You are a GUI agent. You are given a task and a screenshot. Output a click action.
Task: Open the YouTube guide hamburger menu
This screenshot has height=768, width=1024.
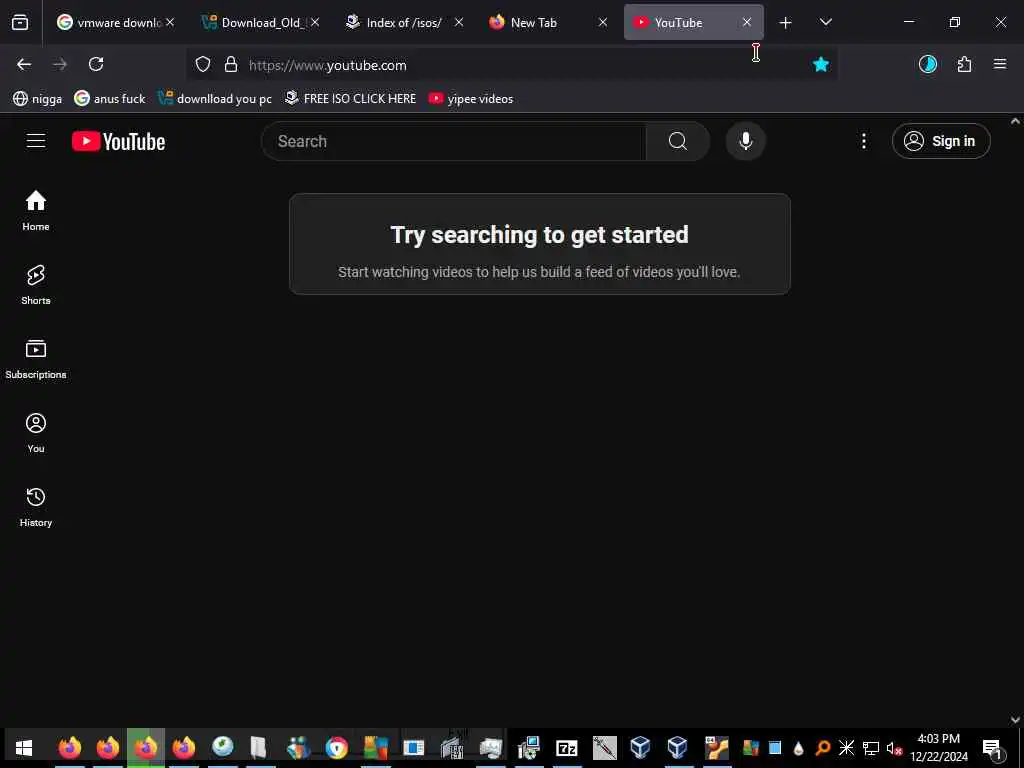36,141
